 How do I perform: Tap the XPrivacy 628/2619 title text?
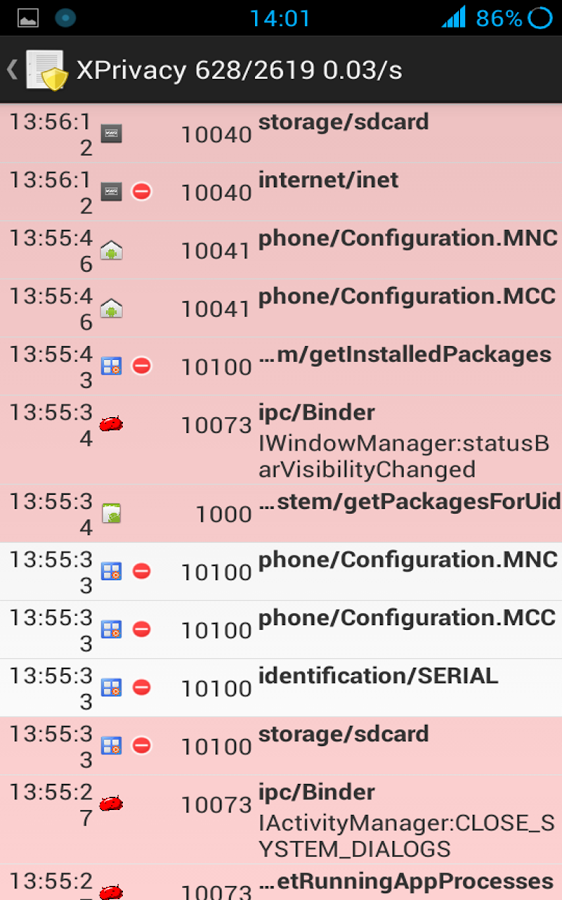(x=239, y=70)
